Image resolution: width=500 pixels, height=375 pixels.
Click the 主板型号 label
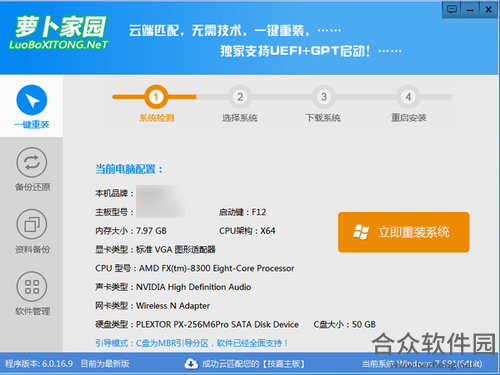[x=114, y=212]
